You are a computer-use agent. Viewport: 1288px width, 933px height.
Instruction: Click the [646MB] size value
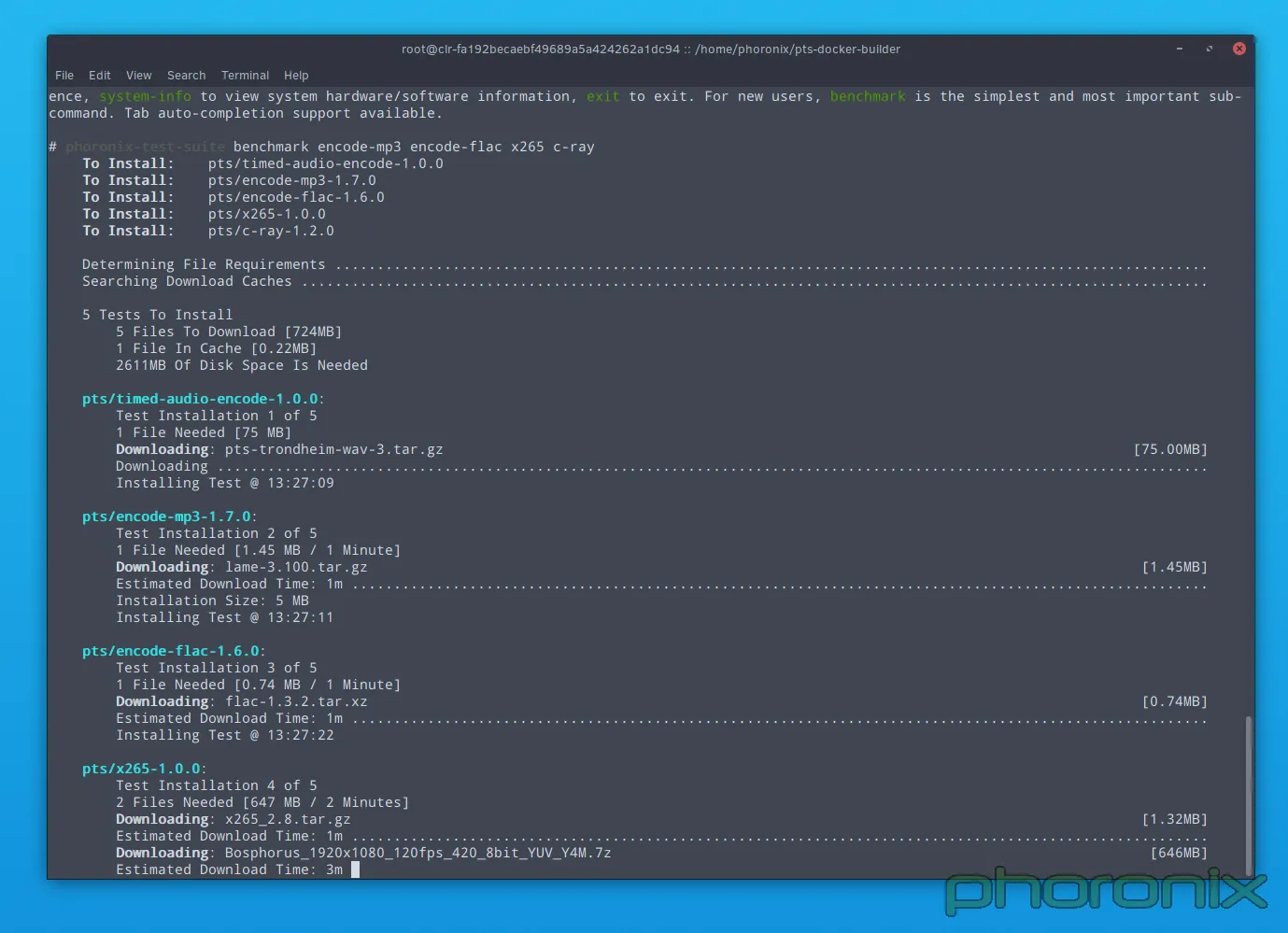pos(1179,853)
